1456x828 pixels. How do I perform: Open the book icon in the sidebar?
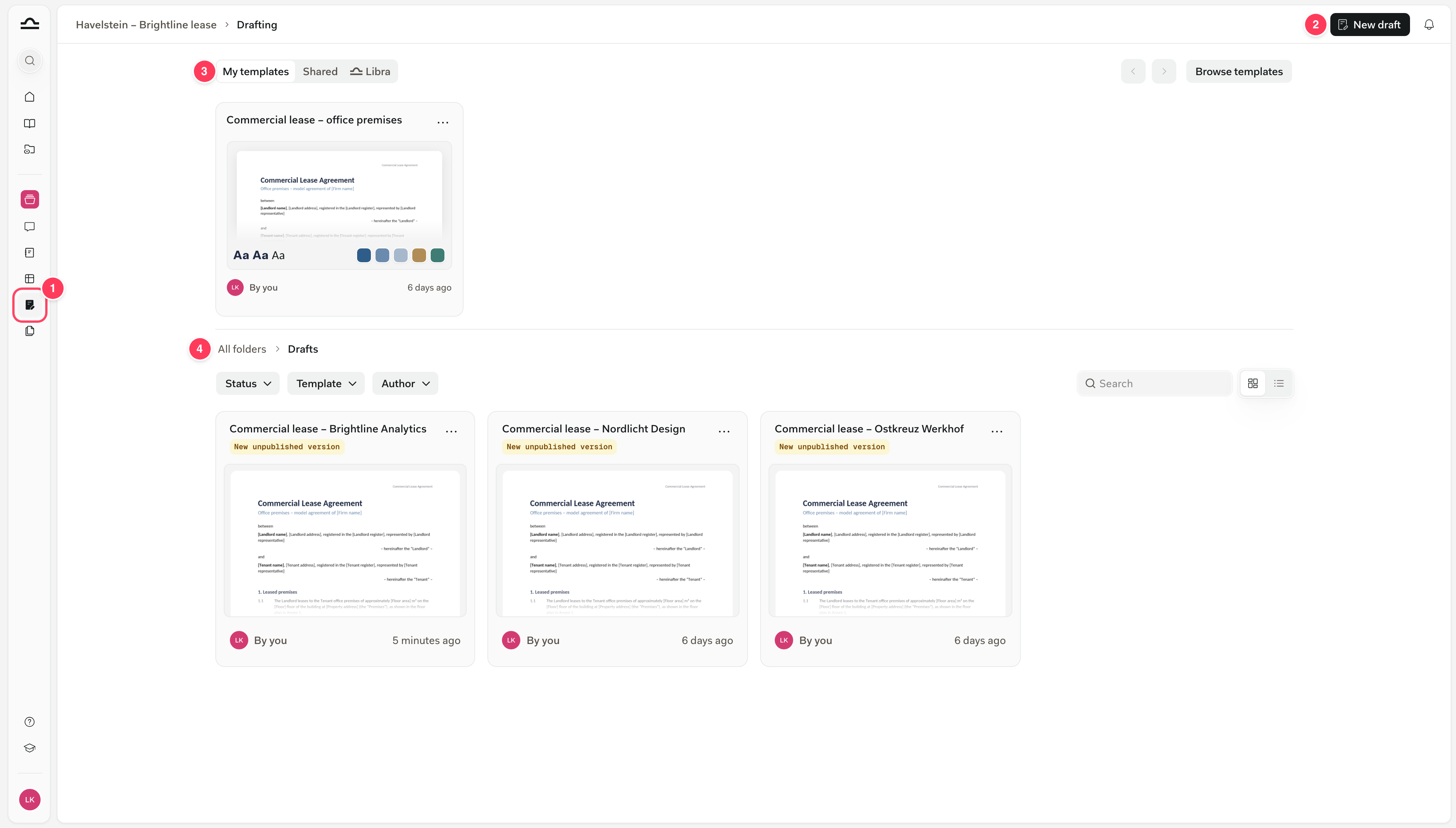pyautogui.click(x=30, y=123)
